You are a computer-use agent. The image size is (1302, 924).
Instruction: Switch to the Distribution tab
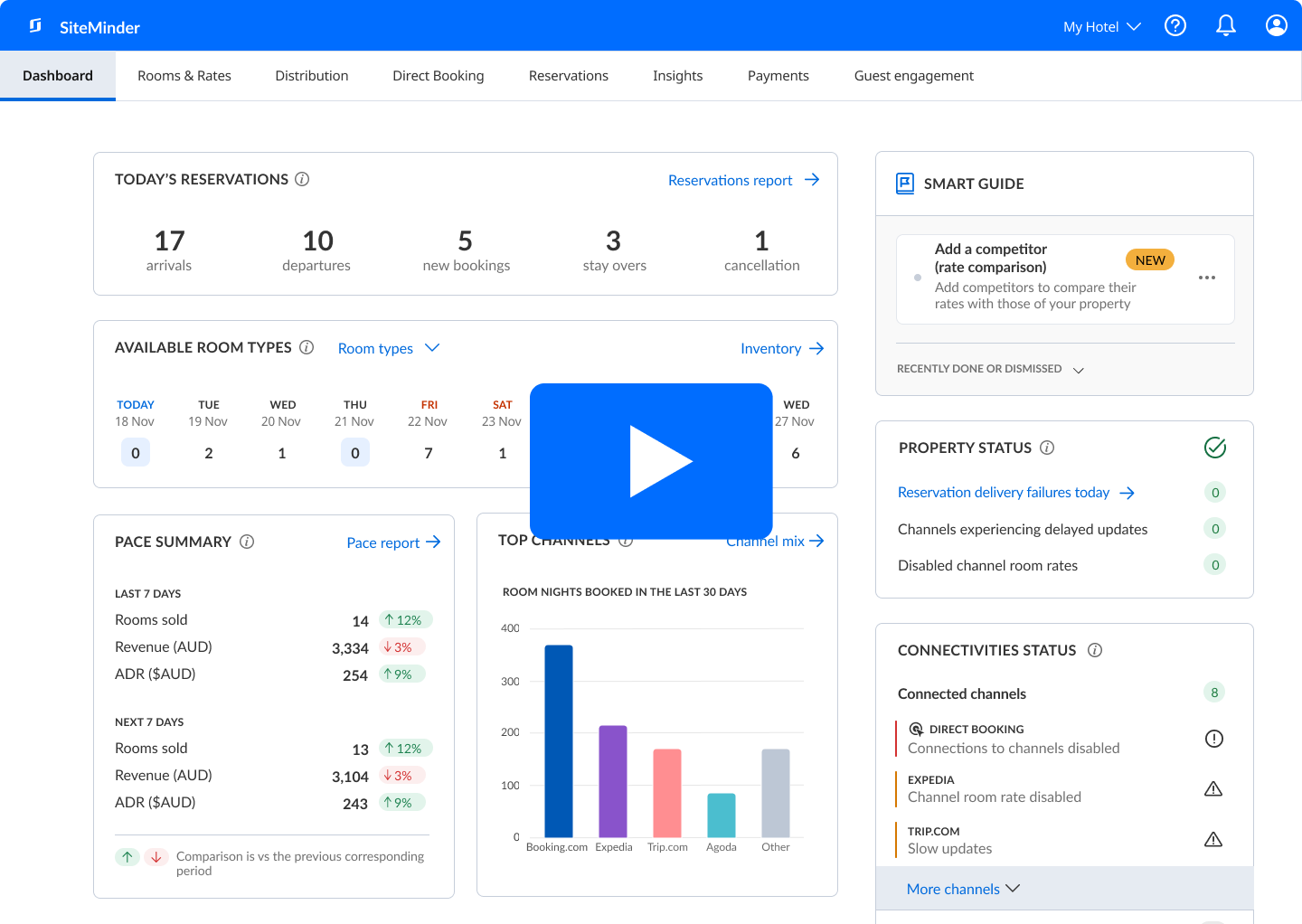[312, 76]
